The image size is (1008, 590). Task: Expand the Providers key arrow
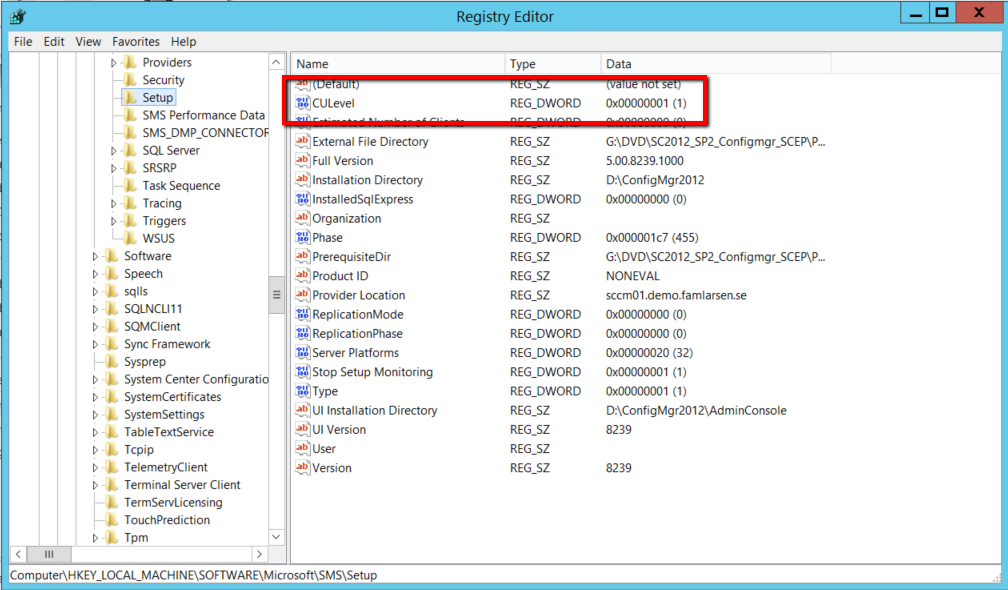point(114,63)
